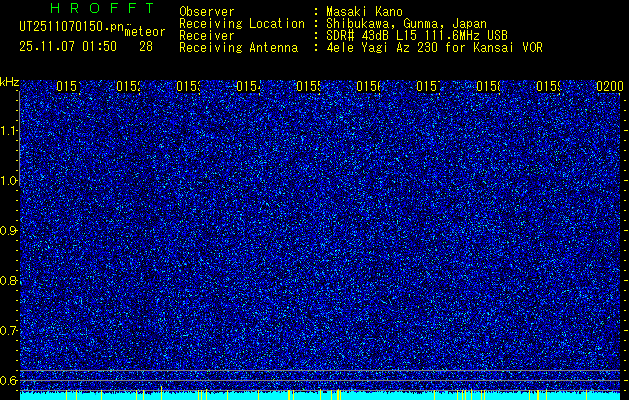Click the 1.0 frequency axis label
This screenshot has height=400, width=629.
[10, 181]
